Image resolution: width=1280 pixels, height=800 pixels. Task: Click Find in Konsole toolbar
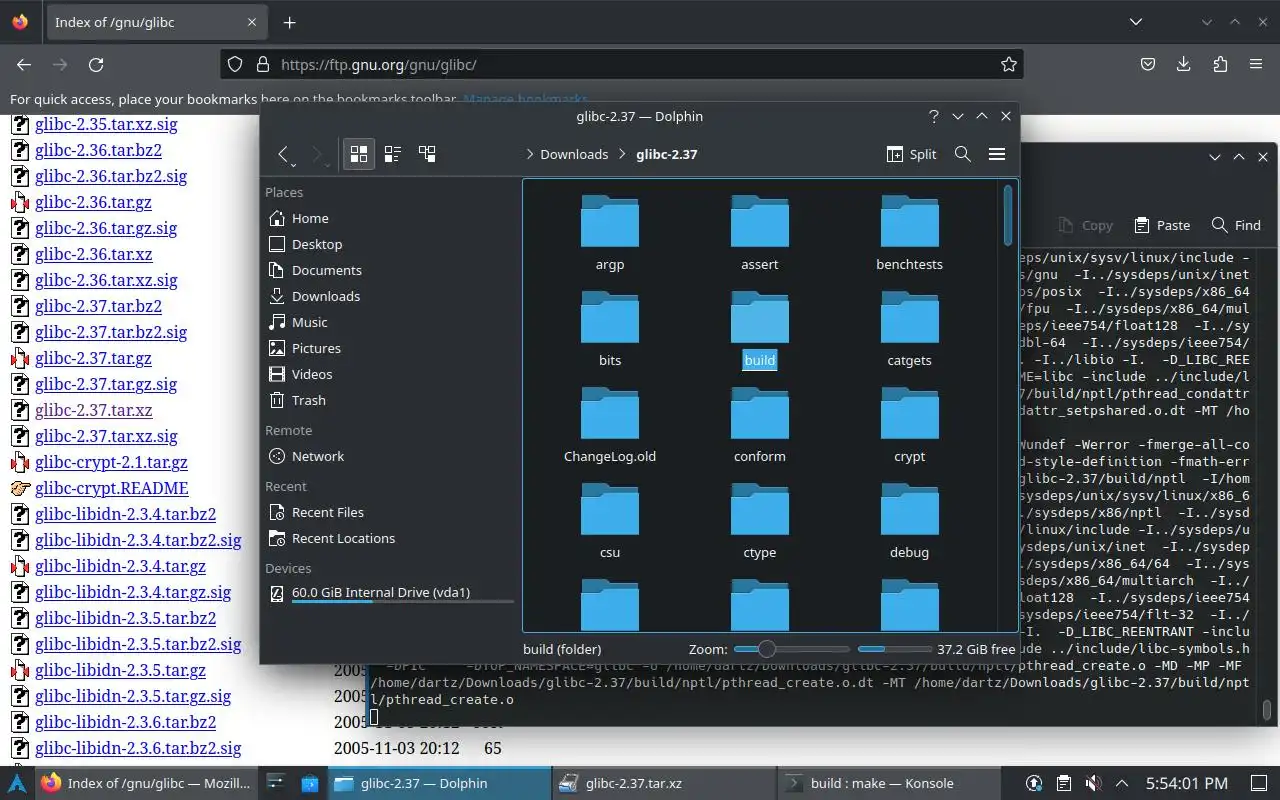tap(1236, 225)
